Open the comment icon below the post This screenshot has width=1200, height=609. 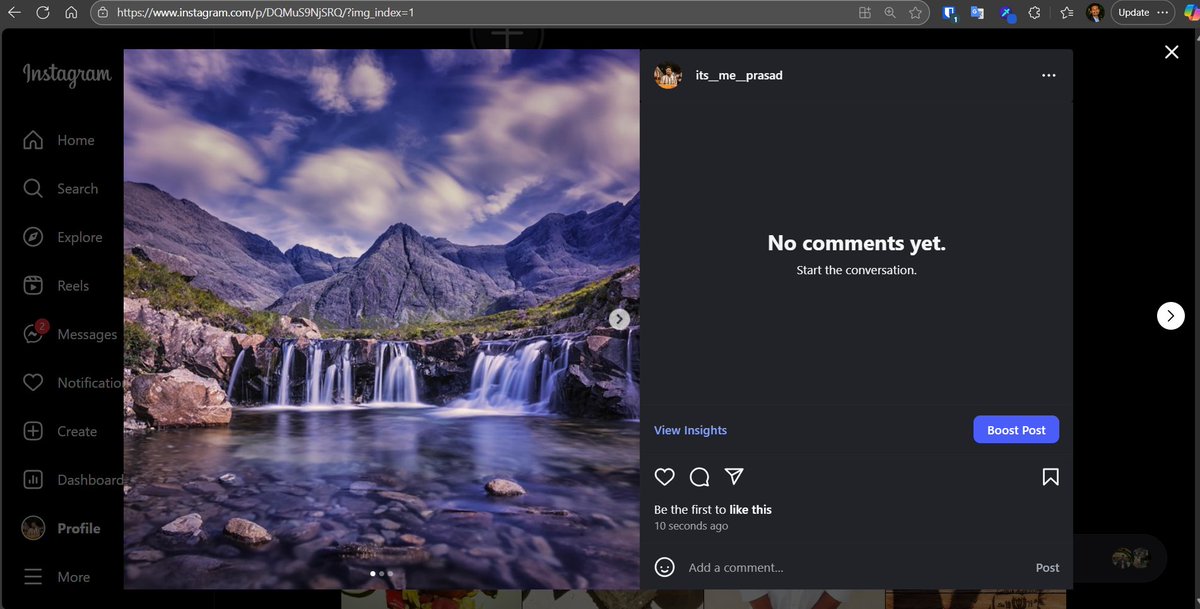pyautogui.click(x=699, y=477)
